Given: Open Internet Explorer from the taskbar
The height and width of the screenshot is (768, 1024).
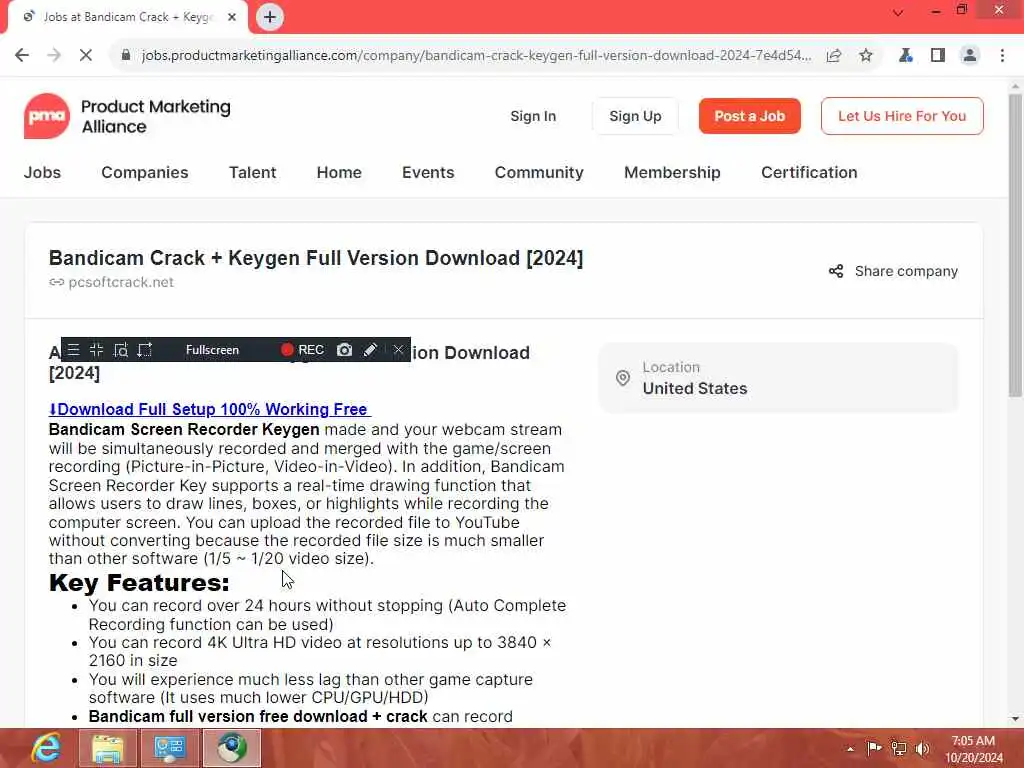Looking at the screenshot, I should [46, 748].
